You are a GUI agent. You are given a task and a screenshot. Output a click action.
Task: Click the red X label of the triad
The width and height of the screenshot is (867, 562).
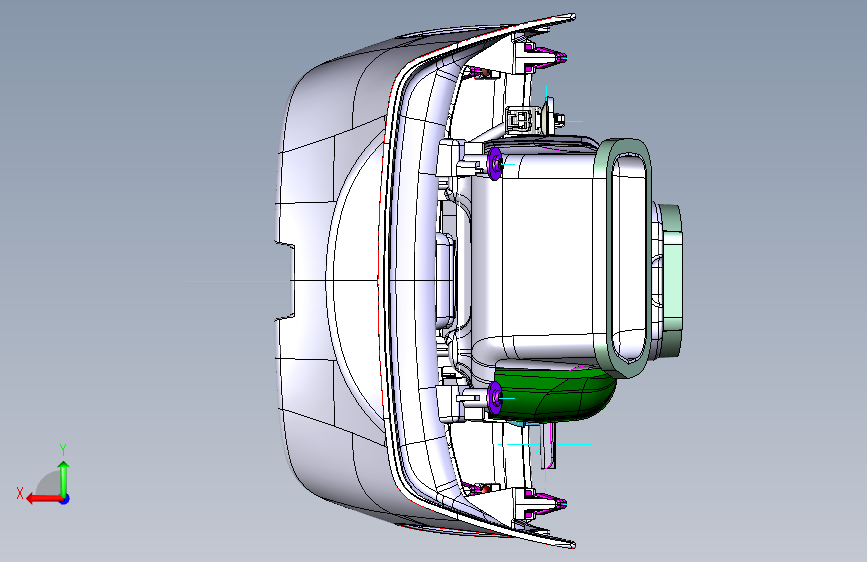pos(20,493)
